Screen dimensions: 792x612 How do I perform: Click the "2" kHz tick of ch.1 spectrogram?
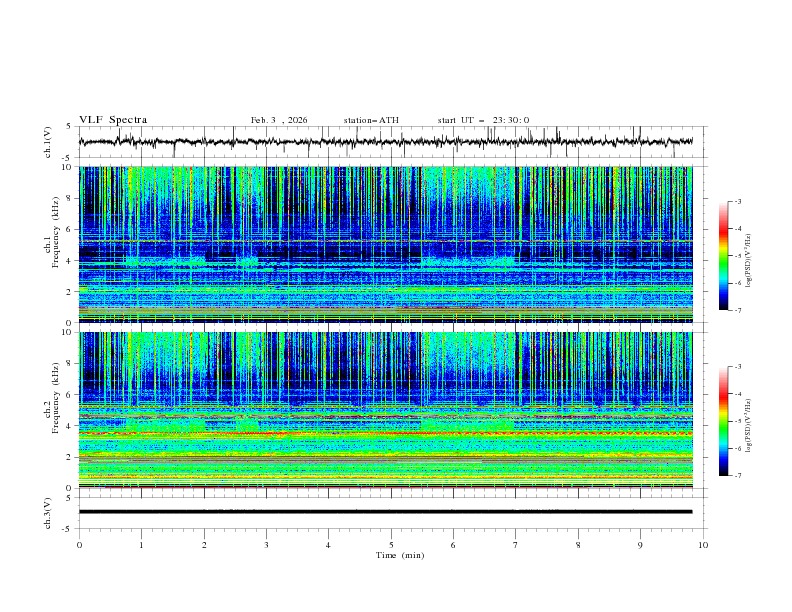pos(70,292)
